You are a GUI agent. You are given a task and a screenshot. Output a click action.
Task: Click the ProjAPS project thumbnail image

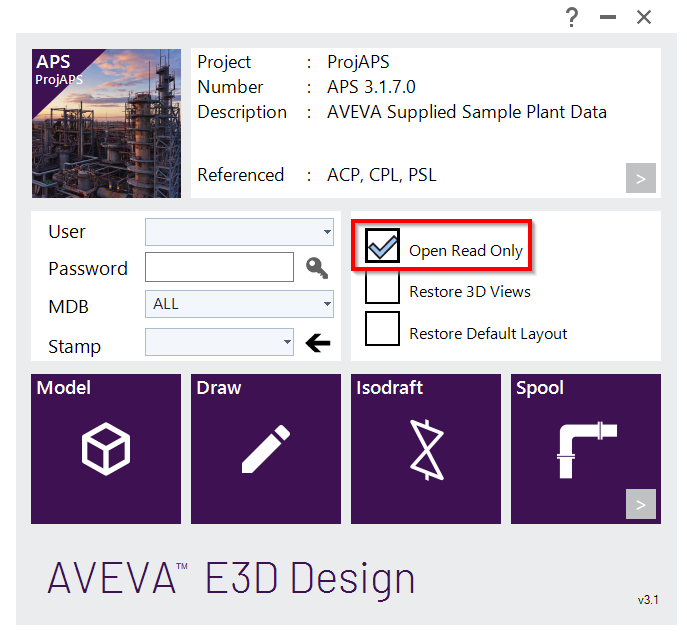(106, 123)
